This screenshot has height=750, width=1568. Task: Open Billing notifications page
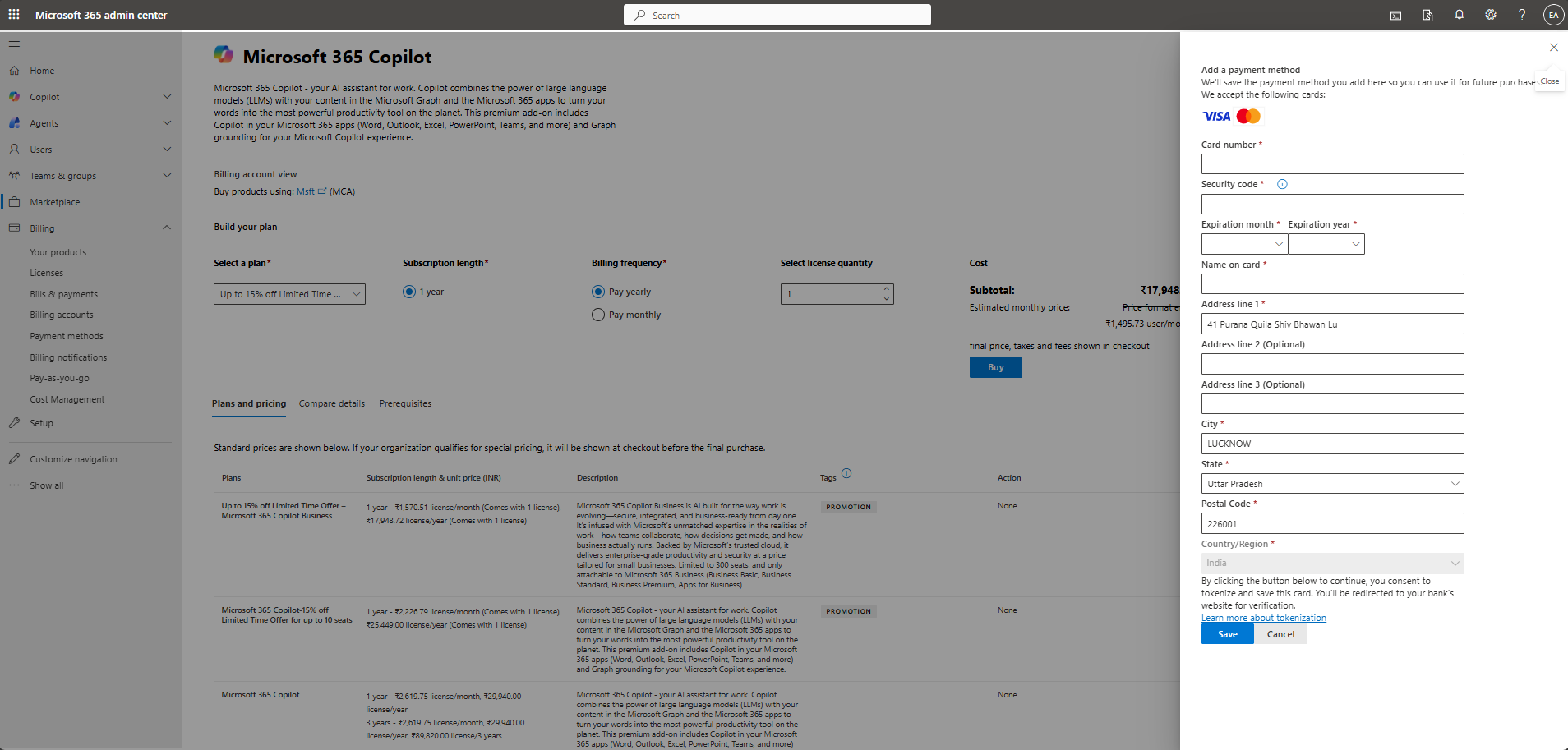(68, 357)
